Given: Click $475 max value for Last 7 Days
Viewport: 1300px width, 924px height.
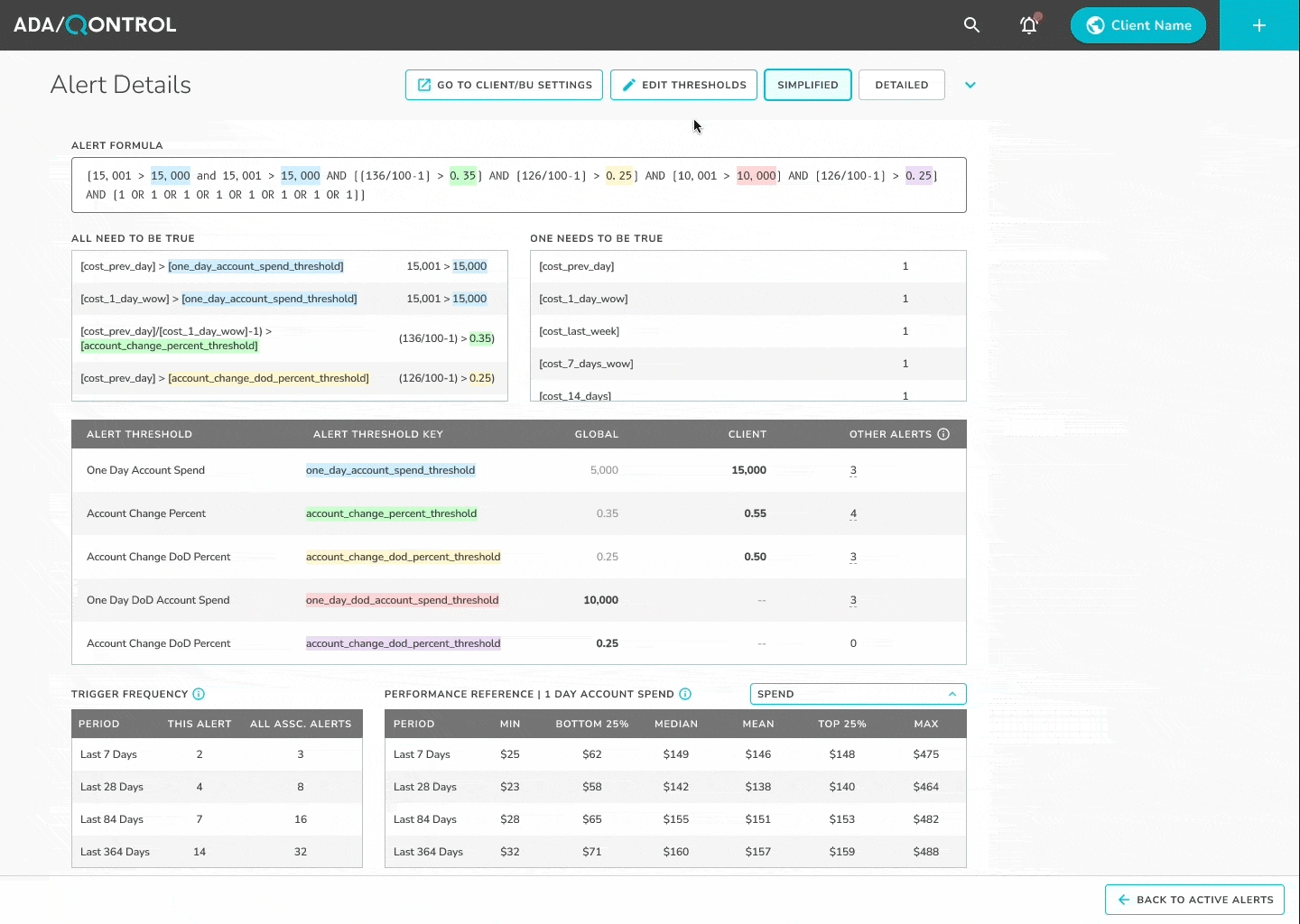Looking at the screenshot, I should pos(925,754).
